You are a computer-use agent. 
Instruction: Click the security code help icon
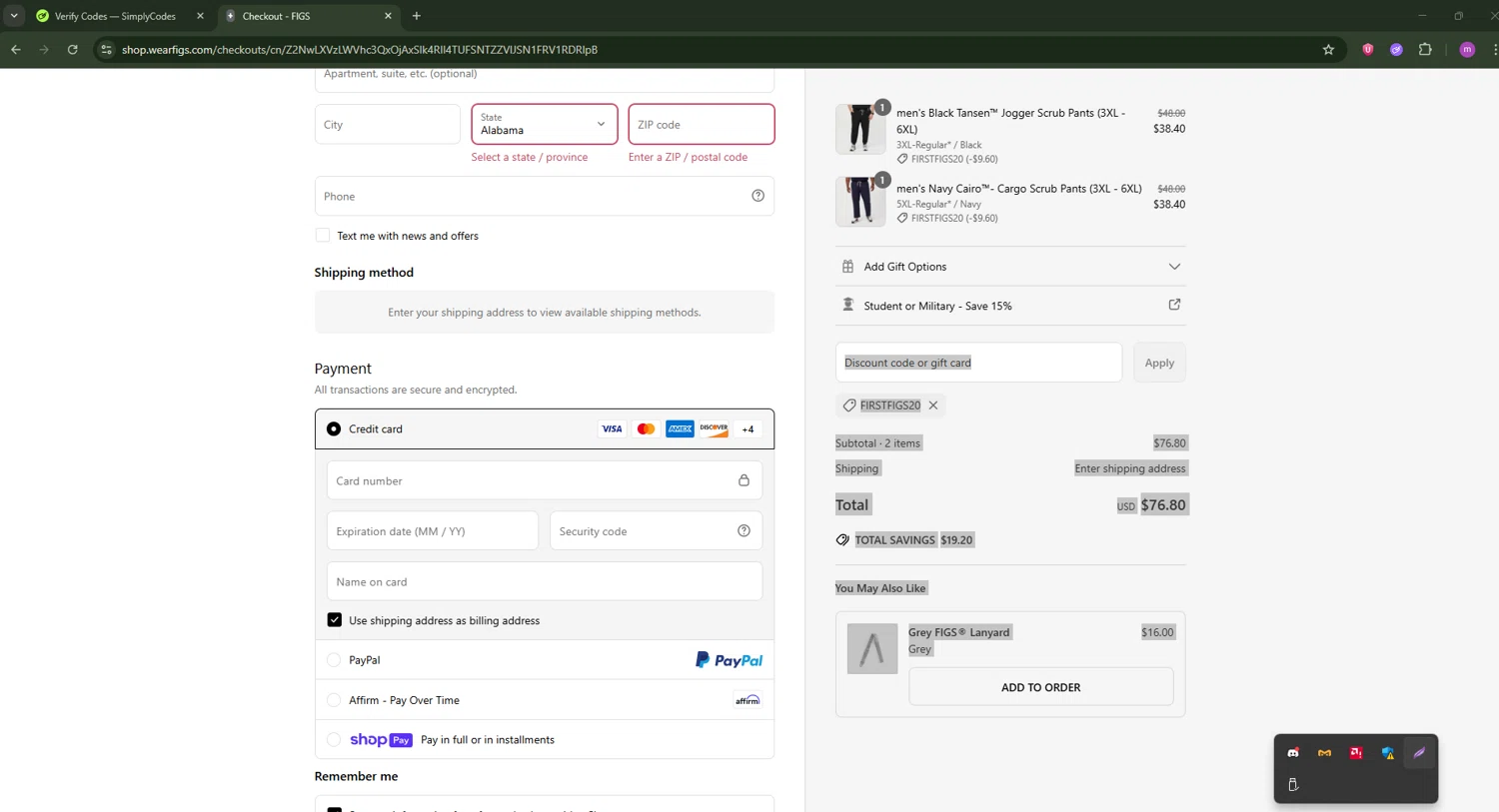point(744,531)
